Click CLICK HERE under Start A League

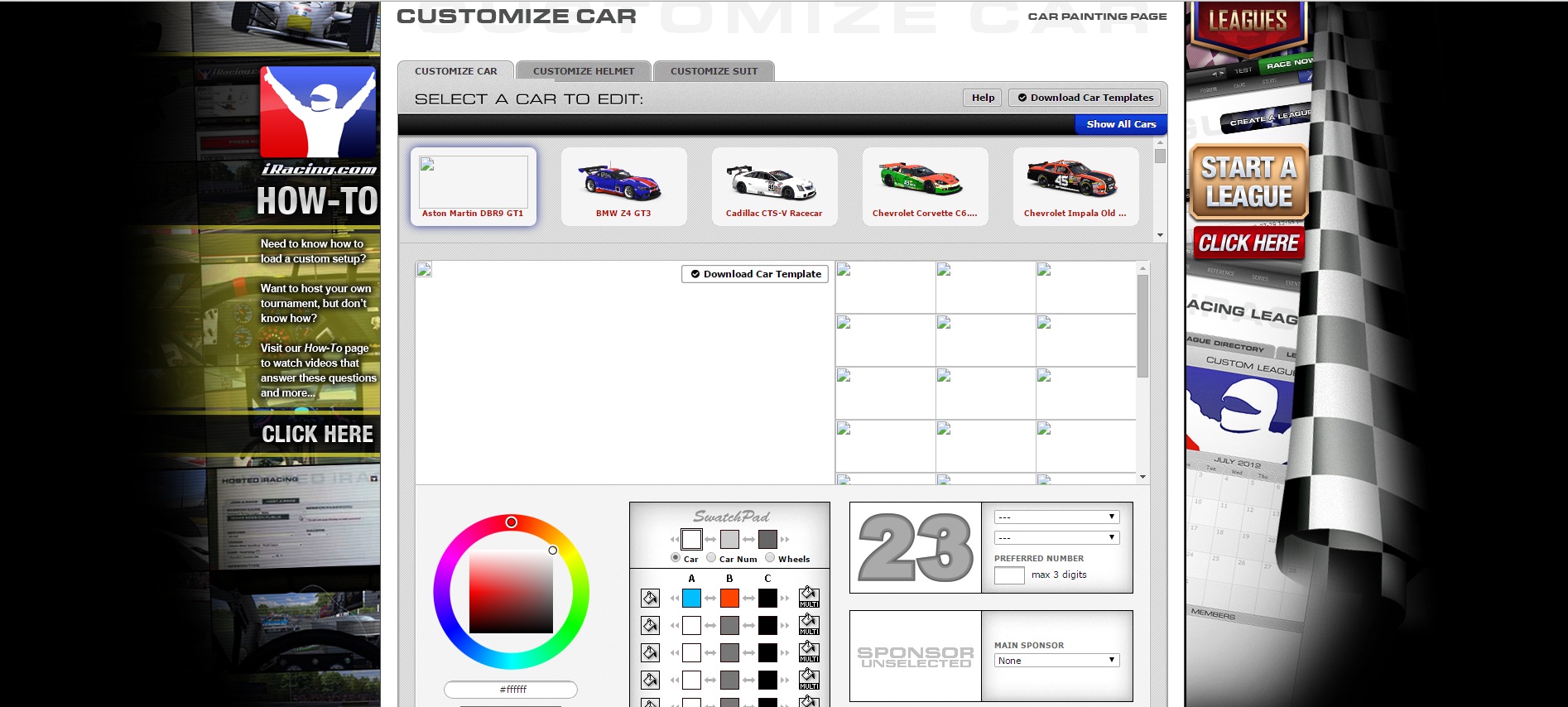coord(1248,243)
